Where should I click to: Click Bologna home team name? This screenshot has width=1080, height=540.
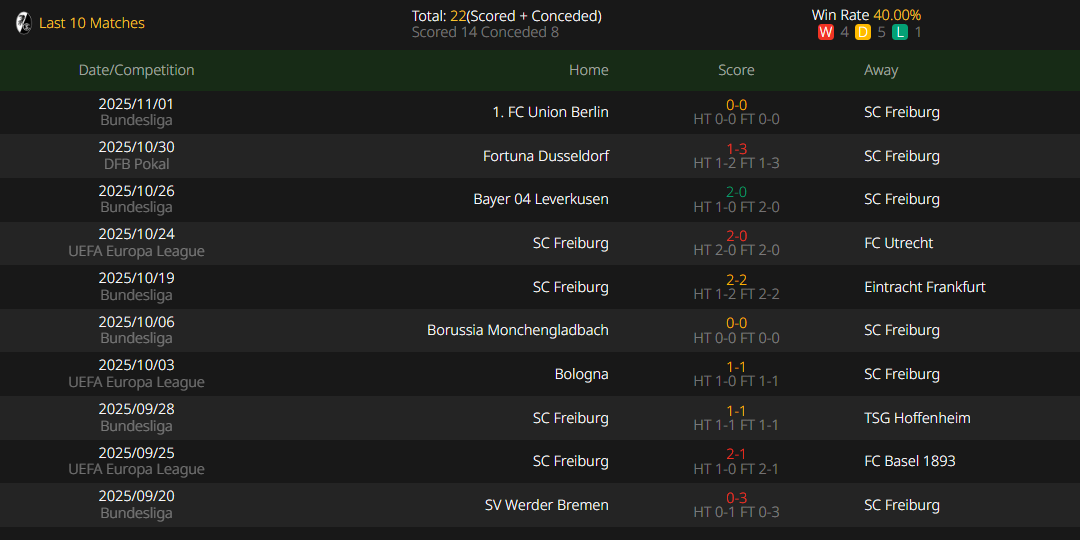tap(581, 374)
